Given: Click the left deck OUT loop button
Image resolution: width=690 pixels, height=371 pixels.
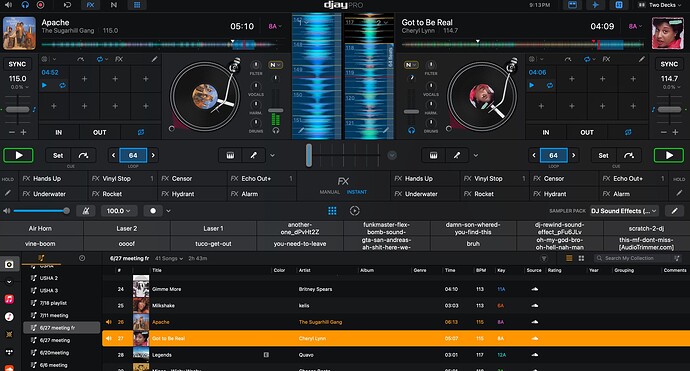Looking at the screenshot, I should coord(99,132).
